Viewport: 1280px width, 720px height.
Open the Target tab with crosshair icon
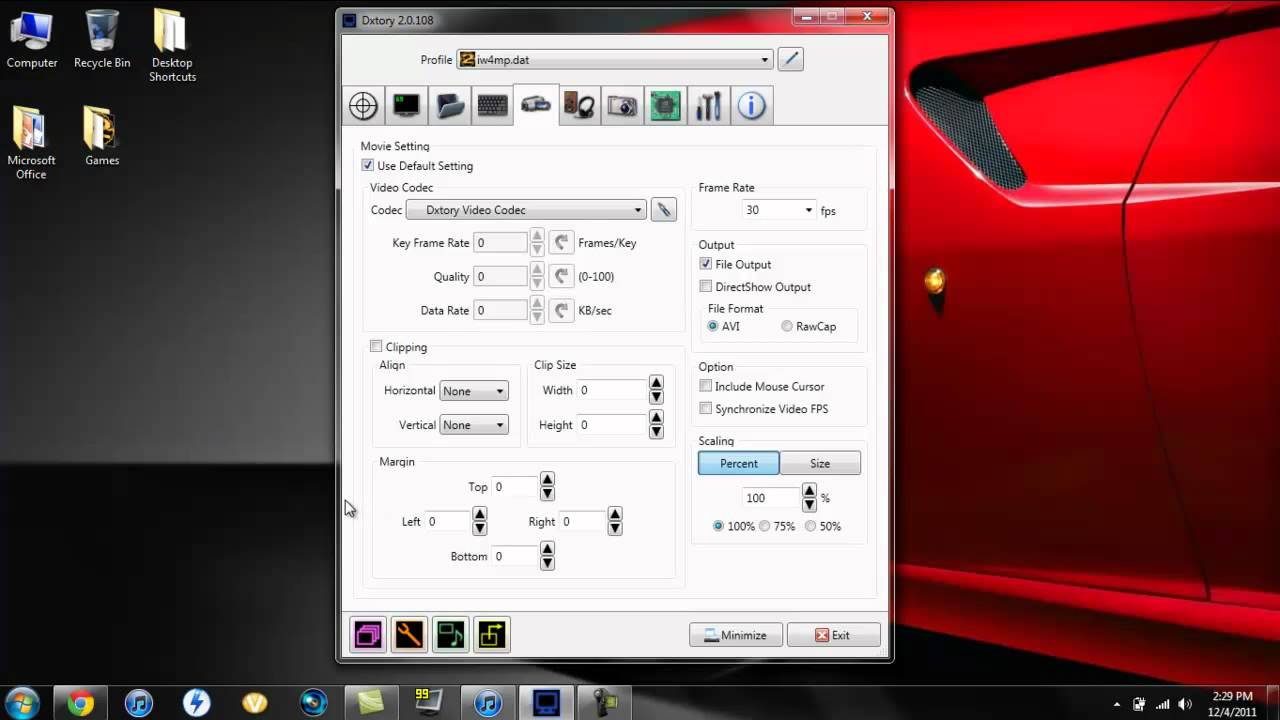pyautogui.click(x=363, y=105)
